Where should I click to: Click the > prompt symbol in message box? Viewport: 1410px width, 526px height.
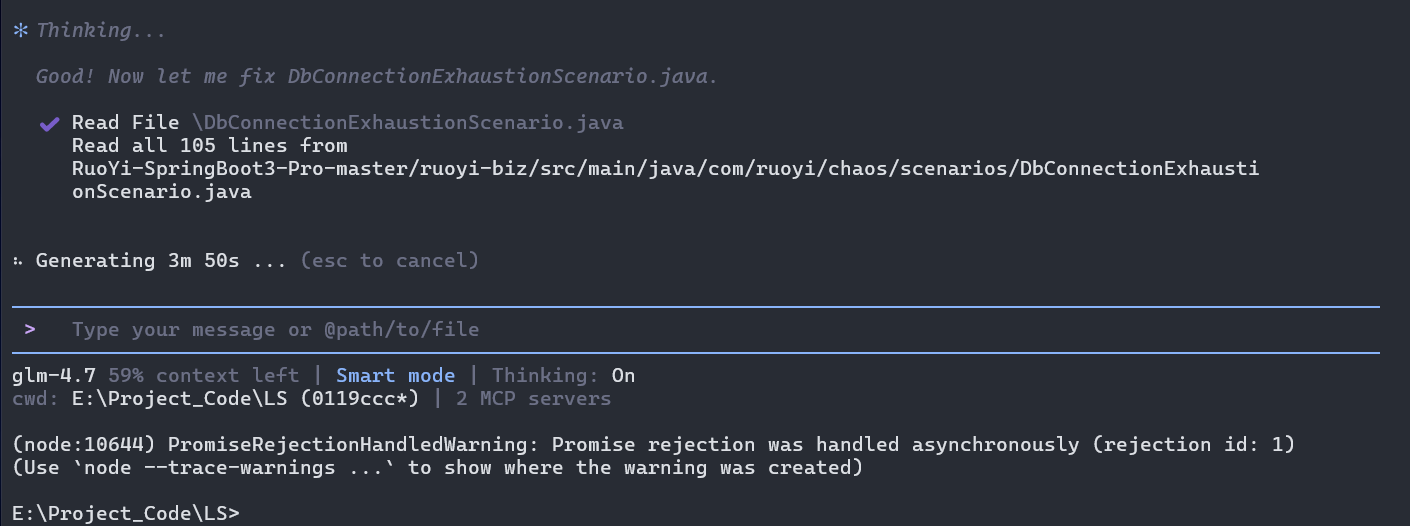(31, 329)
